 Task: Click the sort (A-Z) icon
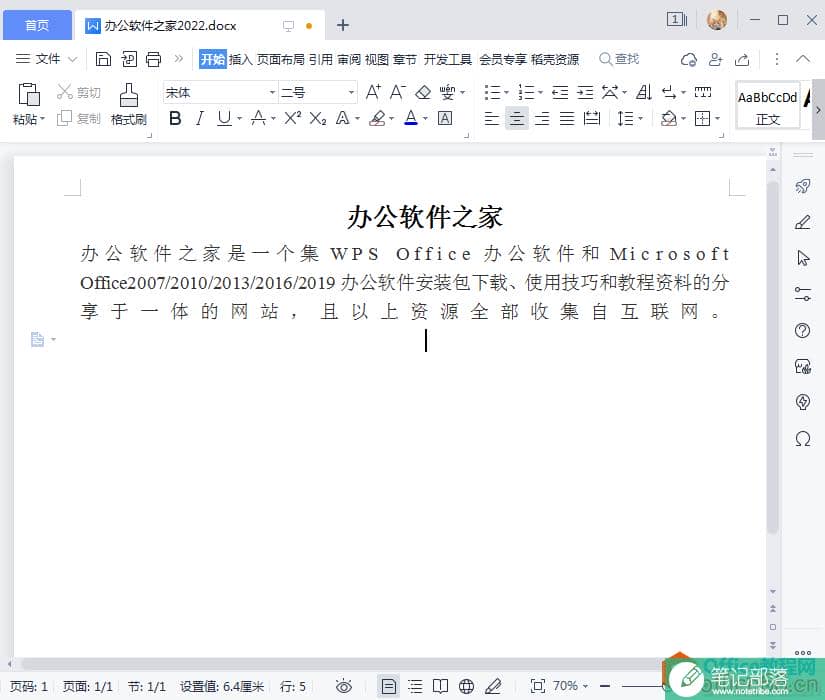click(x=644, y=92)
